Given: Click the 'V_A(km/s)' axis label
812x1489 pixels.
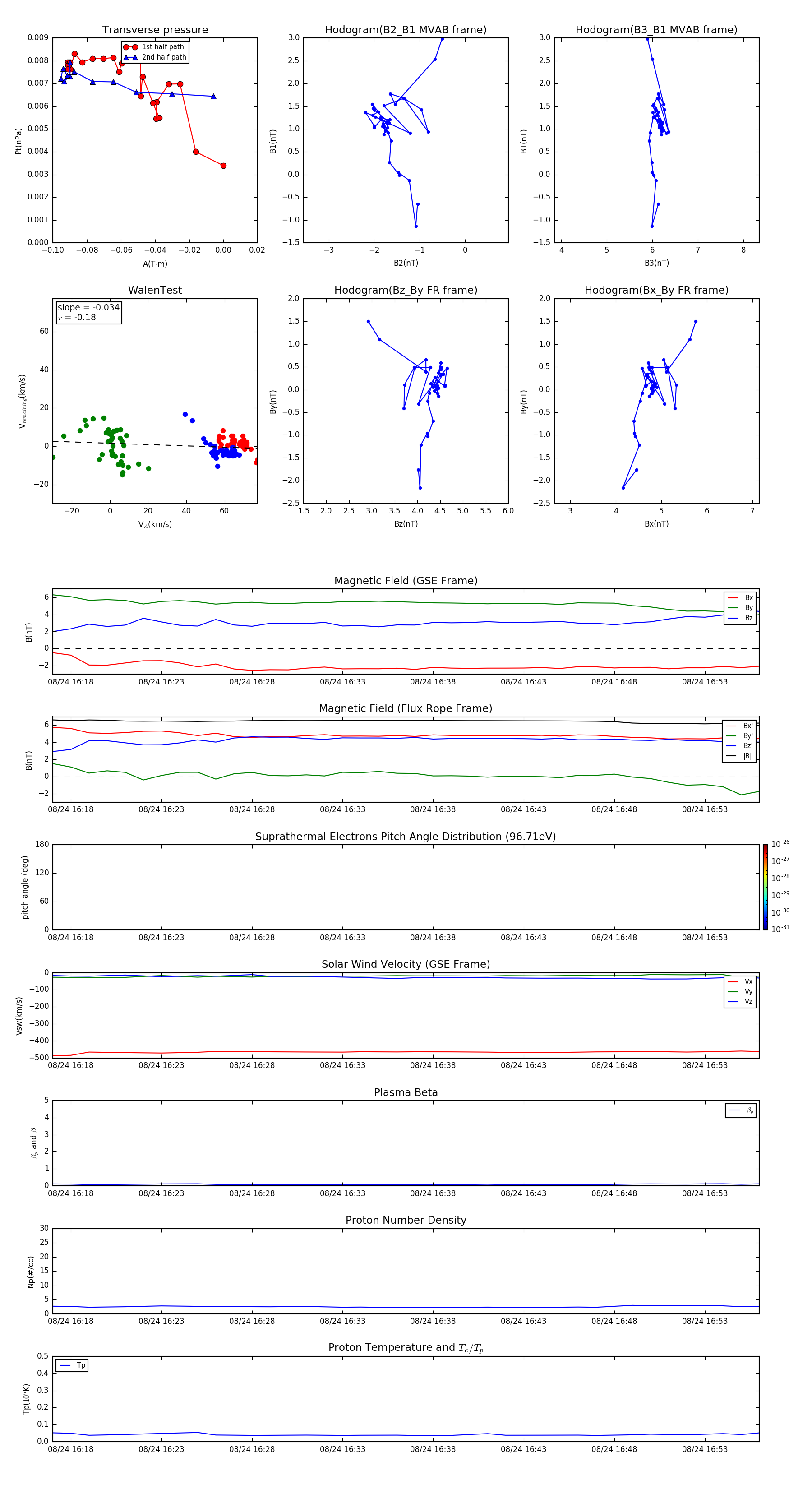Looking at the screenshot, I should click(155, 524).
